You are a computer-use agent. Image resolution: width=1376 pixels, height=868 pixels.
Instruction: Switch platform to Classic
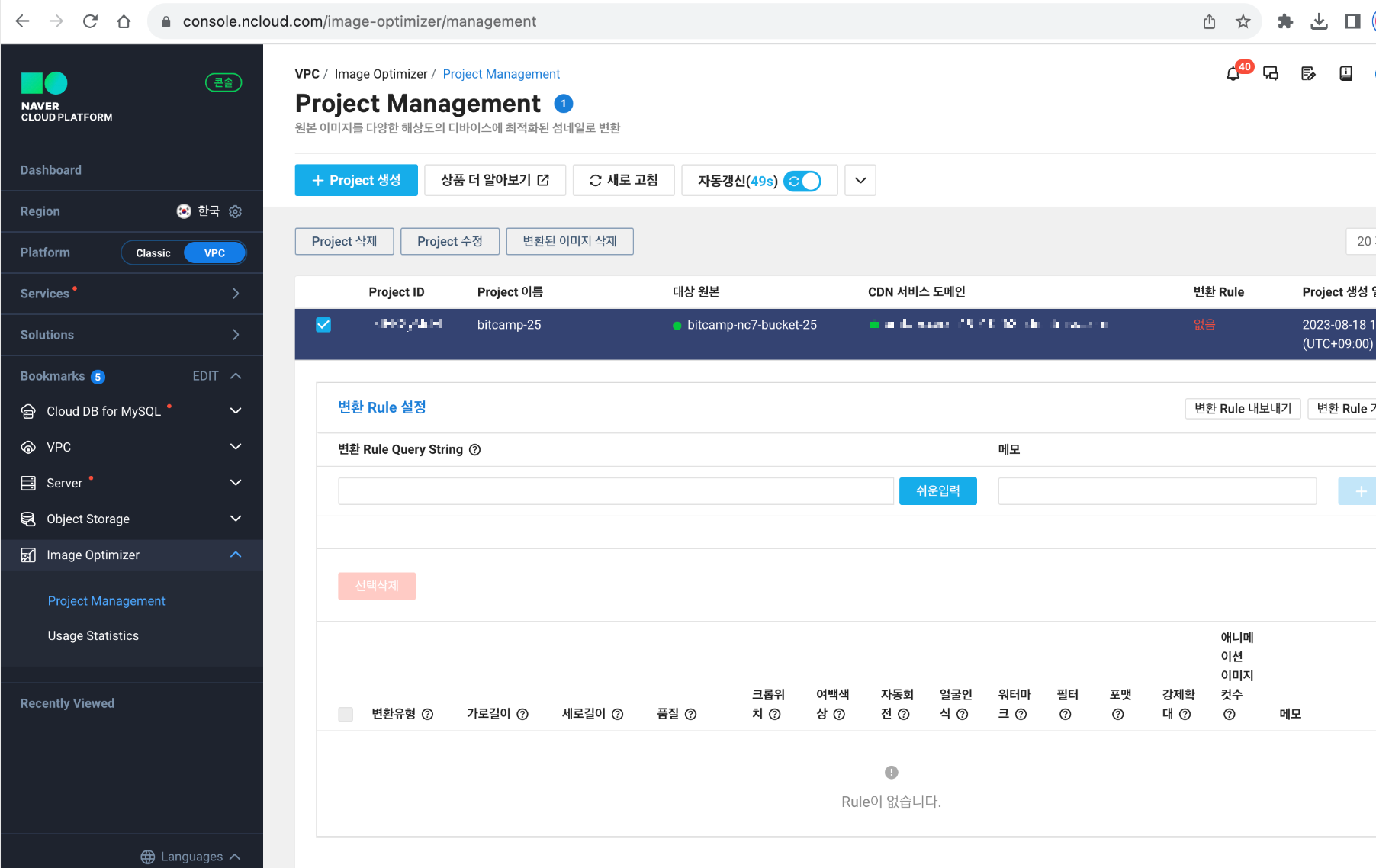153,252
